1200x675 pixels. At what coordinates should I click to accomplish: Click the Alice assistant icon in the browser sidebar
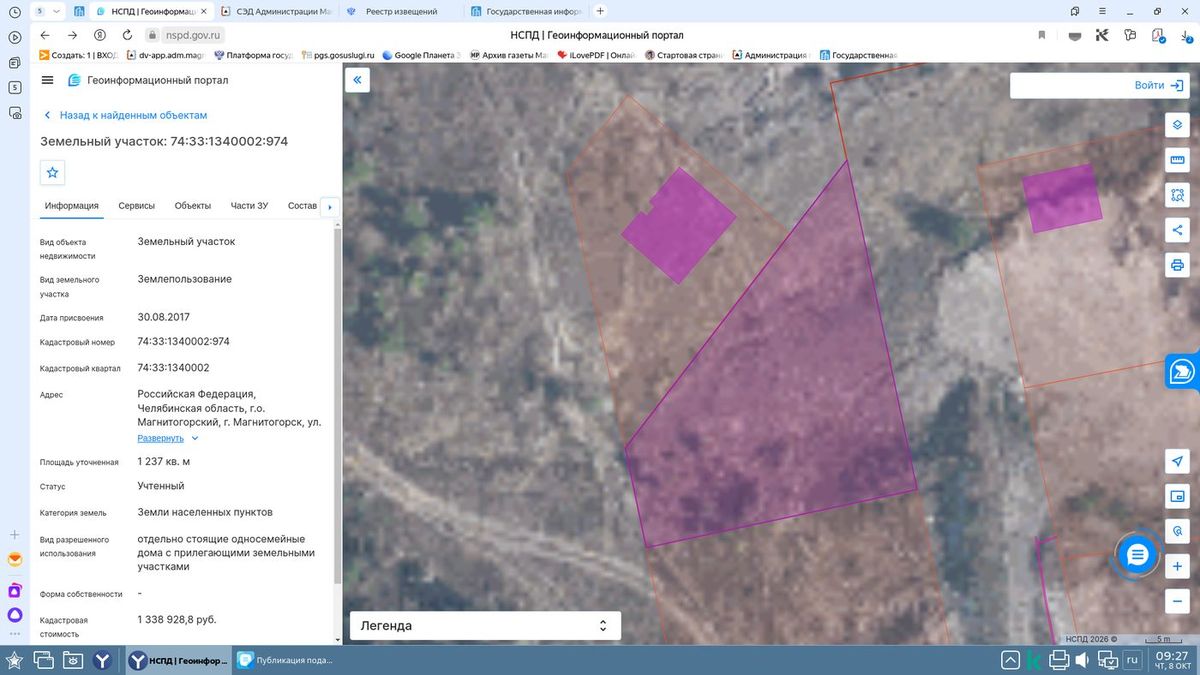pos(15,614)
